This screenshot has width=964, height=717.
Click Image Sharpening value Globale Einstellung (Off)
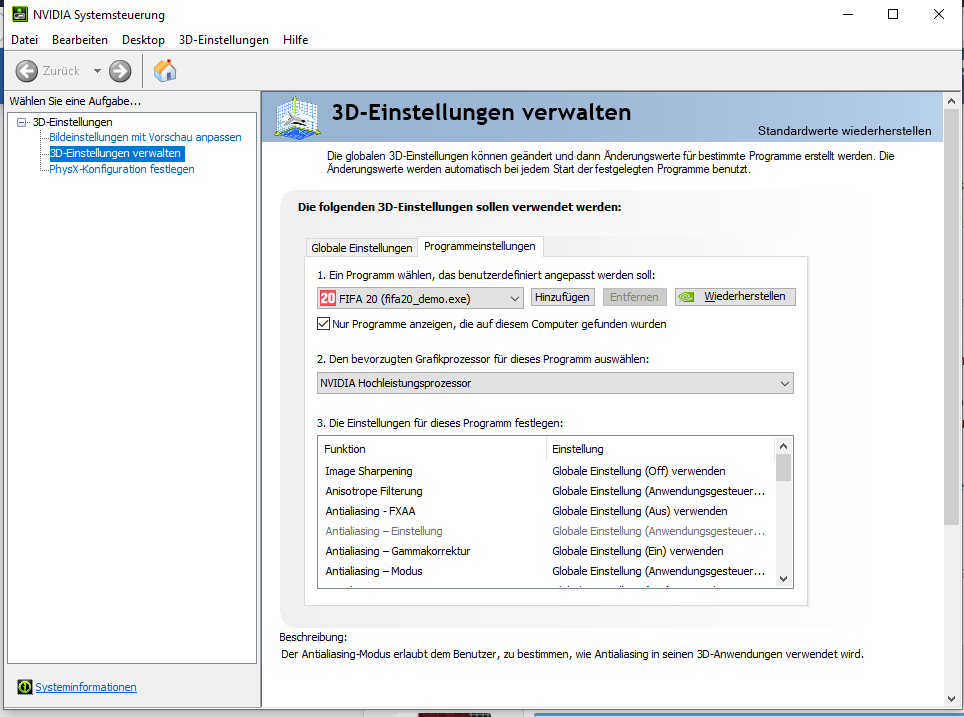click(x=639, y=471)
